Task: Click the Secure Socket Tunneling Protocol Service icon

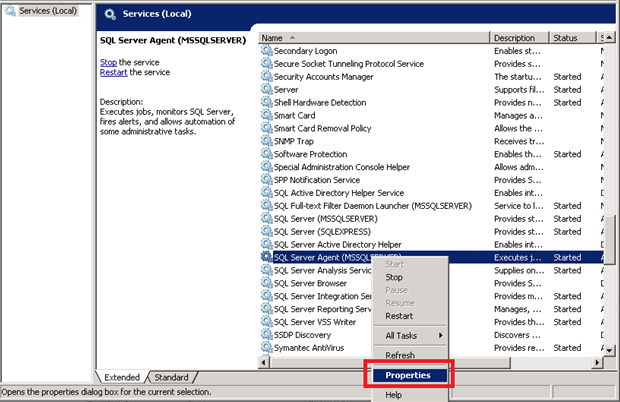Action: (x=267, y=63)
